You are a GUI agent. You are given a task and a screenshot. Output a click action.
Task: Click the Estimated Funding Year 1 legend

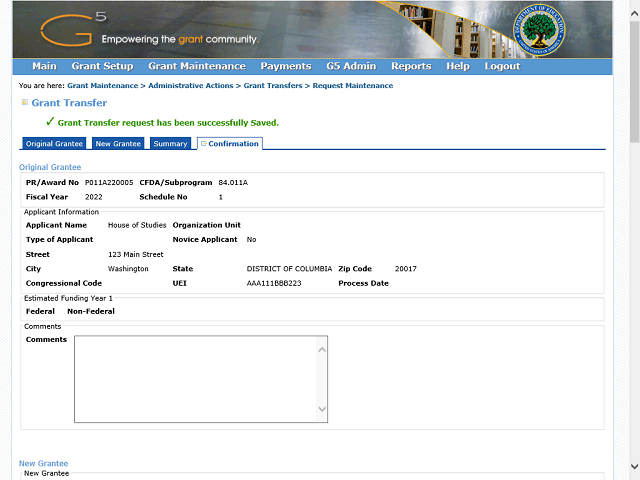(x=68, y=298)
